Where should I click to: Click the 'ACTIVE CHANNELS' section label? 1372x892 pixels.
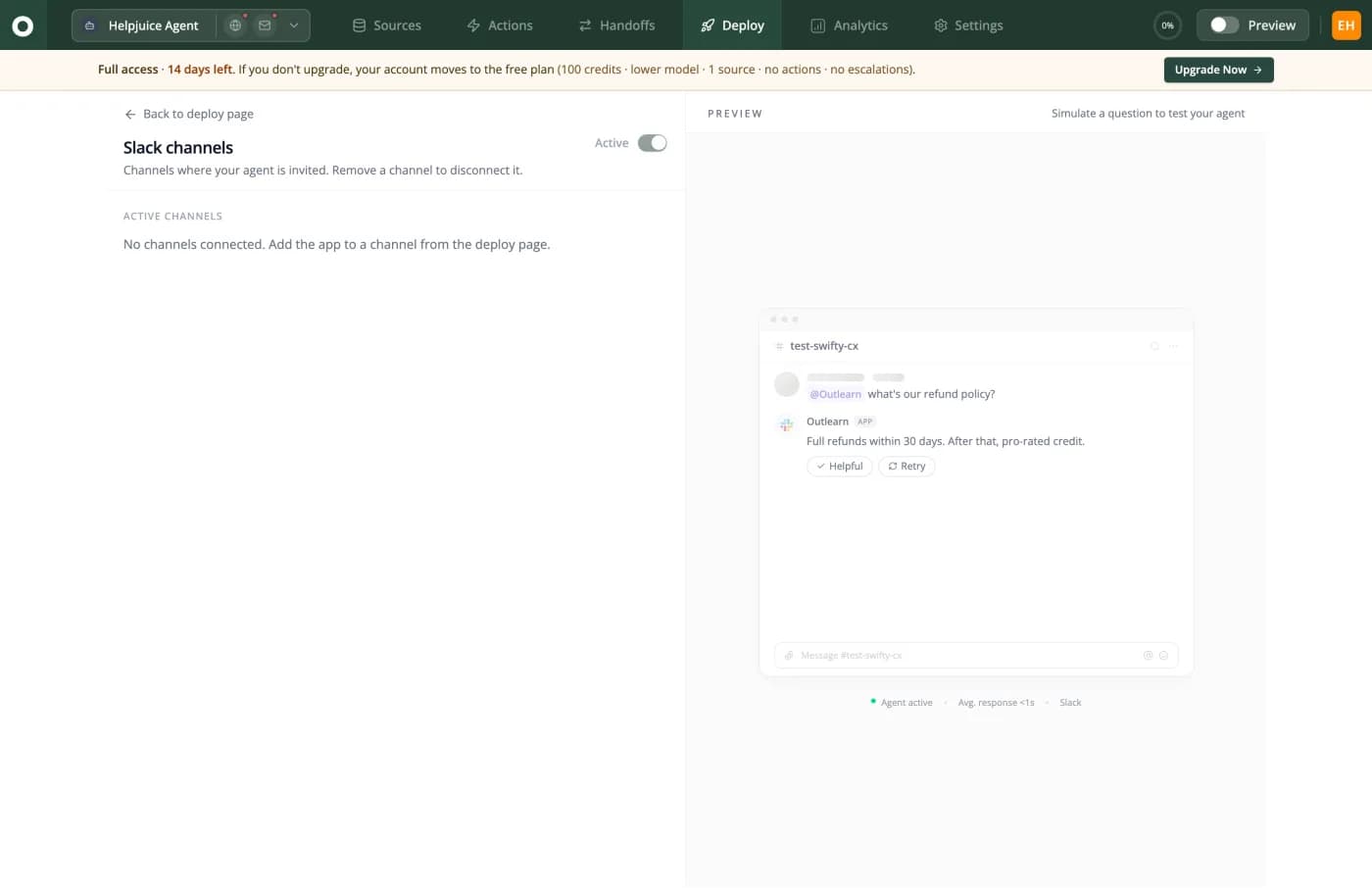click(x=172, y=217)
